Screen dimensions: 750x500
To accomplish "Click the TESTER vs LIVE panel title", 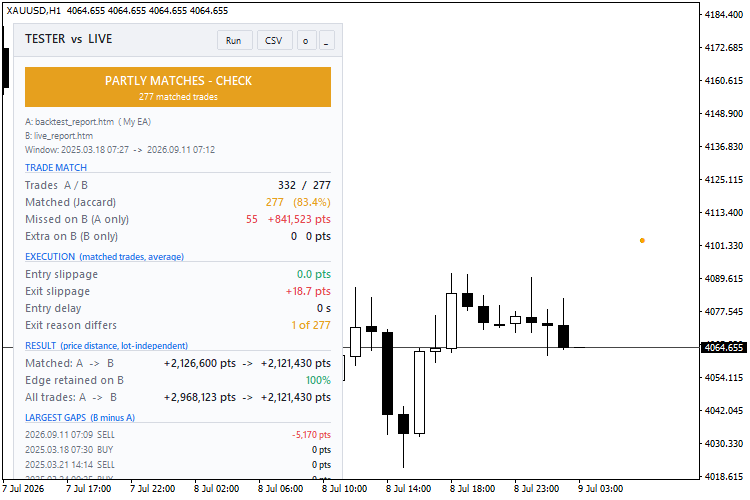I will [x=68, y=39].
